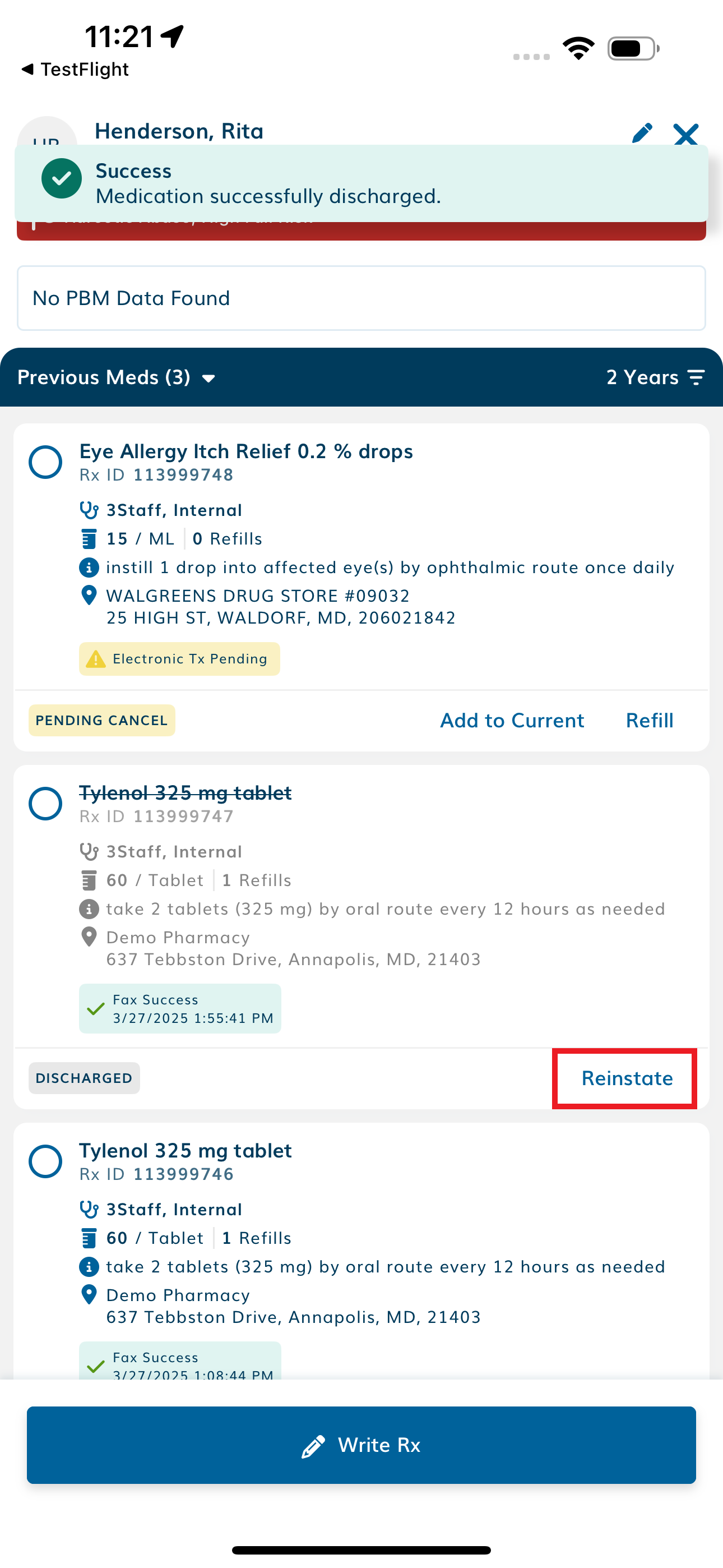Close the patient panel with the X icon
The width and height of the screenshot is (723, 1568).
pos(686,134)
